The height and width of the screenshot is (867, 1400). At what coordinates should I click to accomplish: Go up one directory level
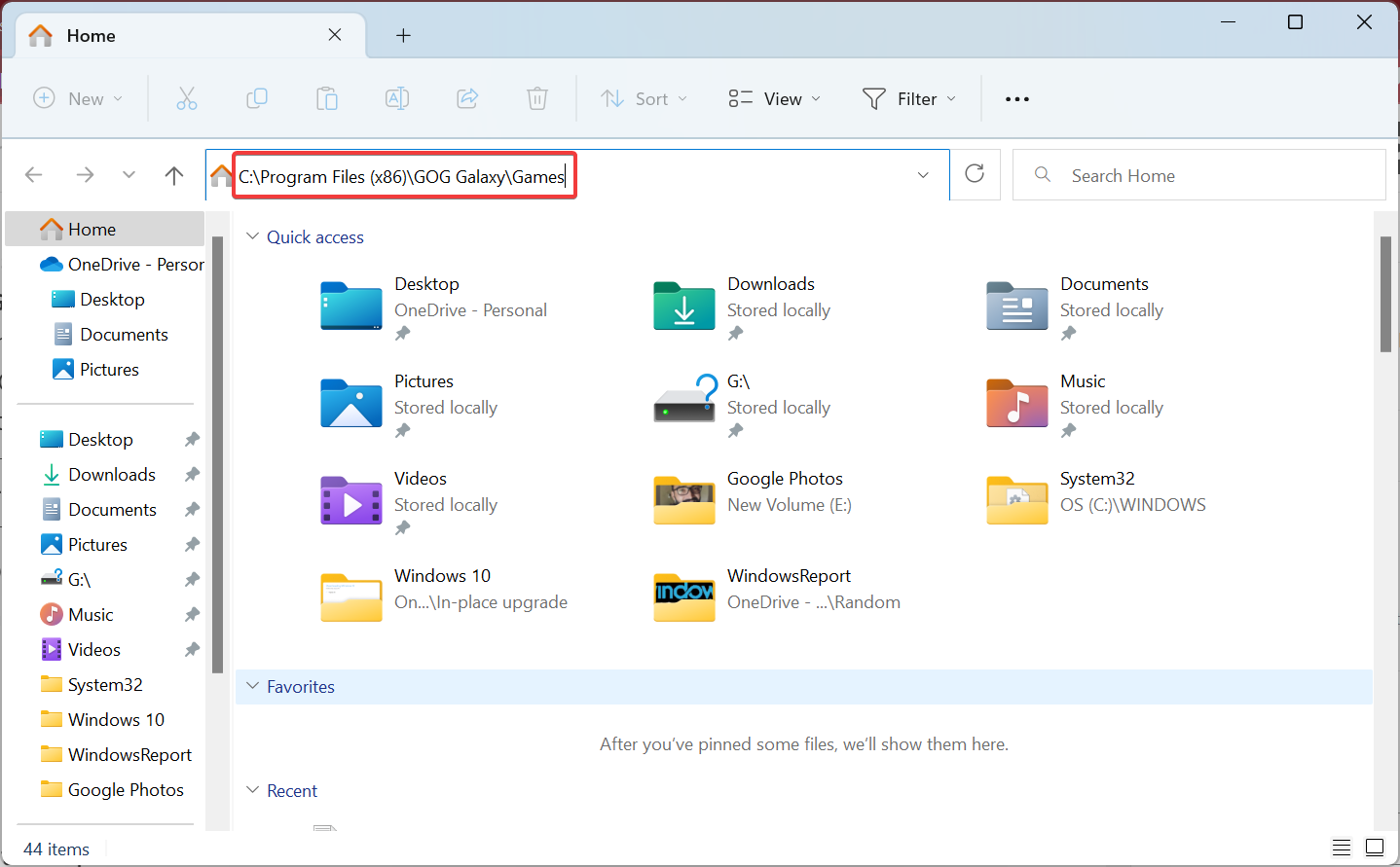(174, 175)
